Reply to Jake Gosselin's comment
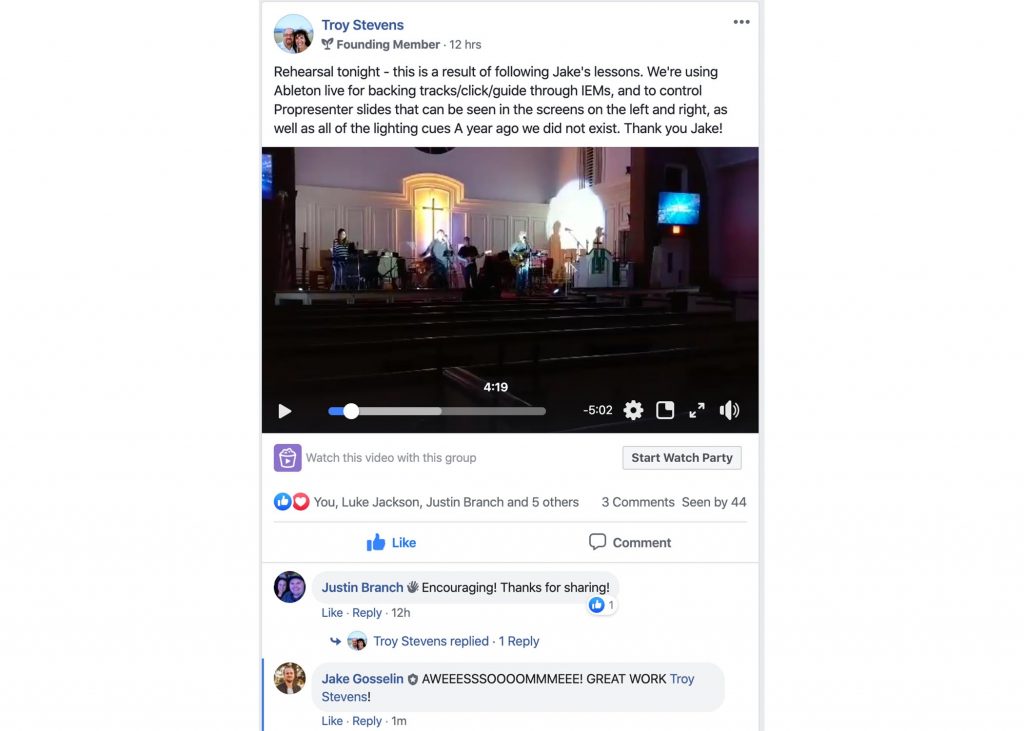The height and width of the screenshot is (731, 1024). click(366, 721)
